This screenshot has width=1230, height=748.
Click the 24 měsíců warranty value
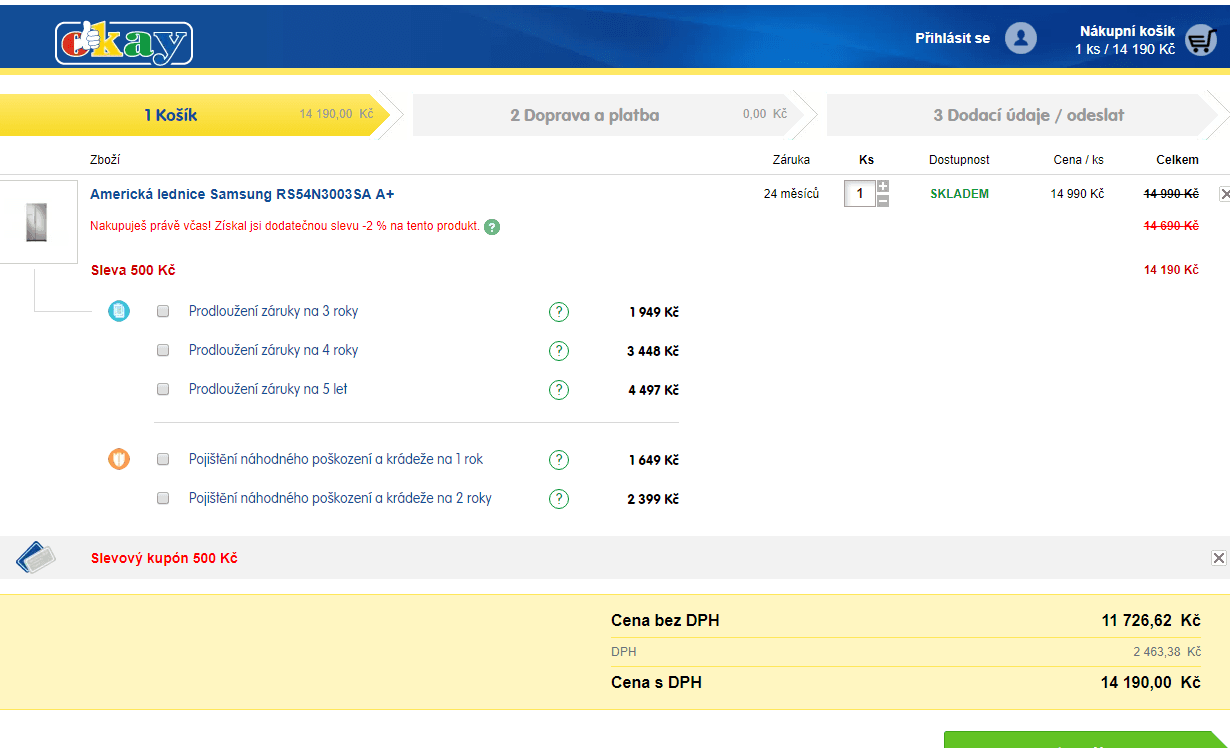[791, 194]
